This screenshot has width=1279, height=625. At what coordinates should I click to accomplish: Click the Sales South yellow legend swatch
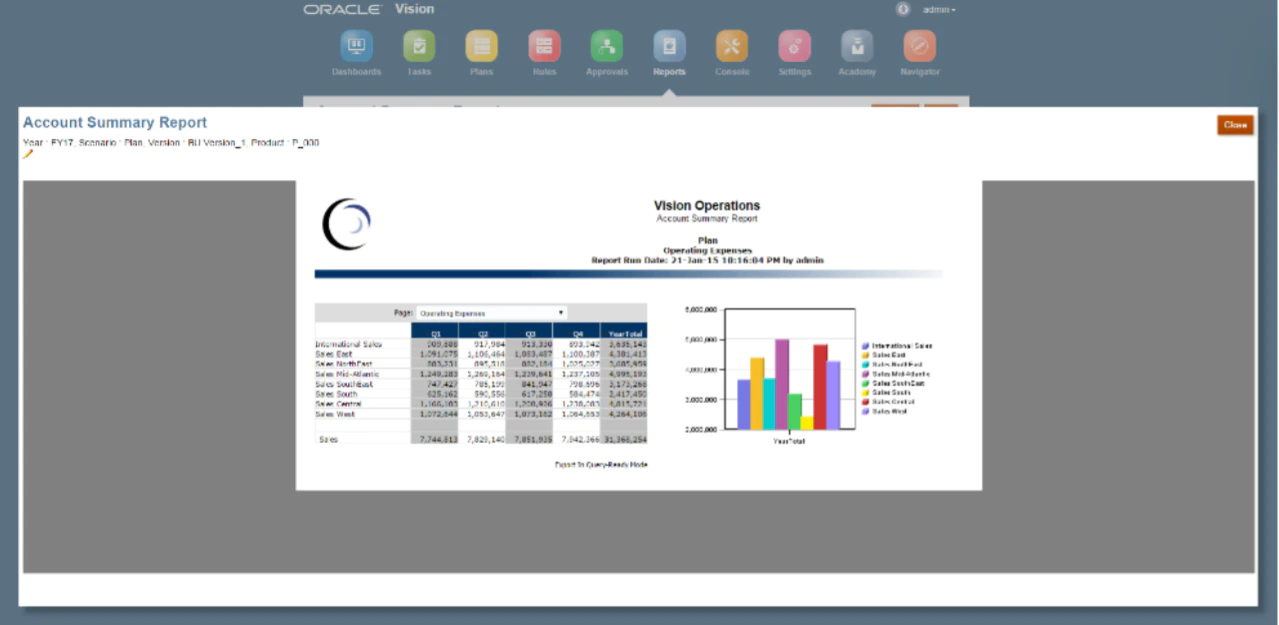coord(866,392)
